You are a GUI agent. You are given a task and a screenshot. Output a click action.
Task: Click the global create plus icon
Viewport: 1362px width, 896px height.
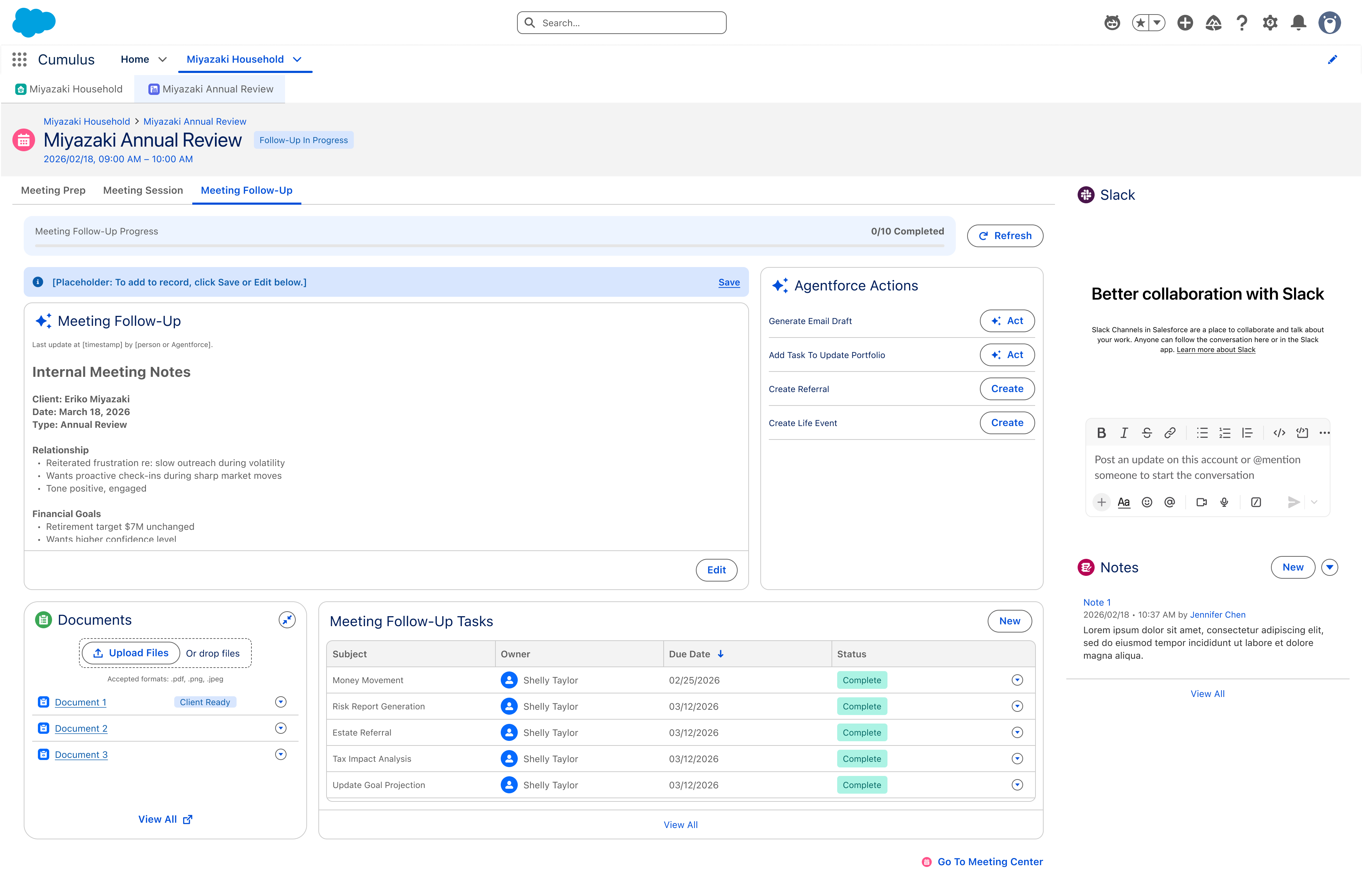[1185, 23]
